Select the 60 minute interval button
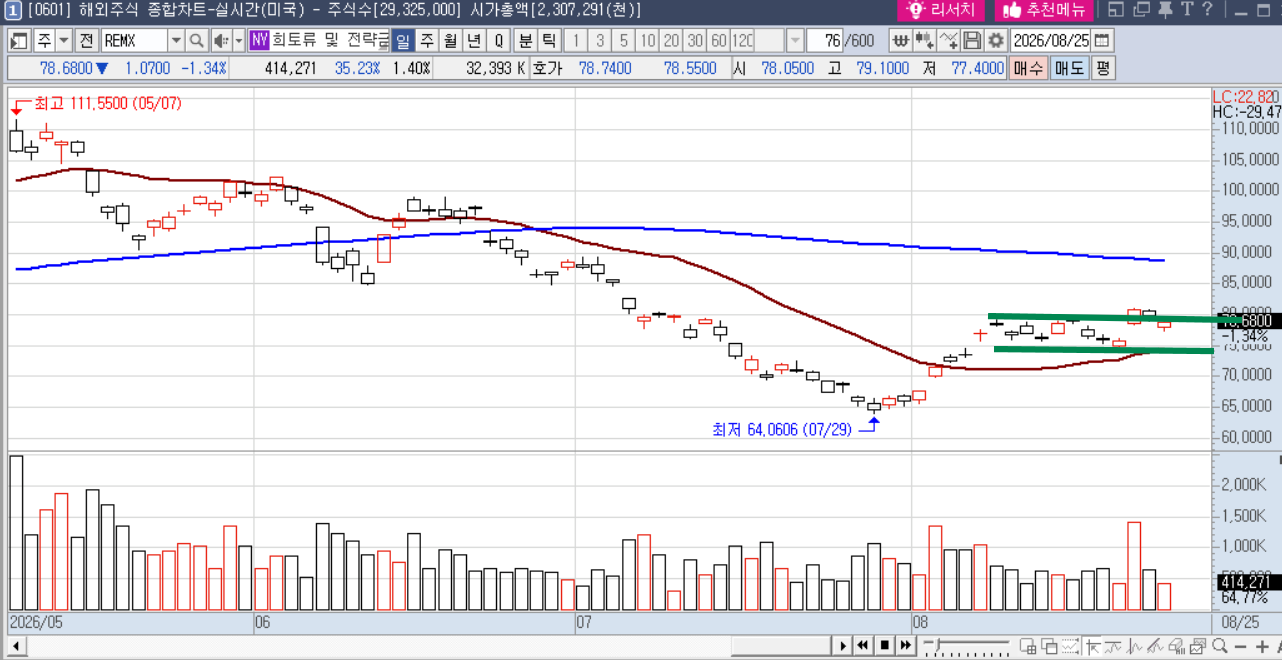The image size is (1282, 660). (x=719, y=41)
